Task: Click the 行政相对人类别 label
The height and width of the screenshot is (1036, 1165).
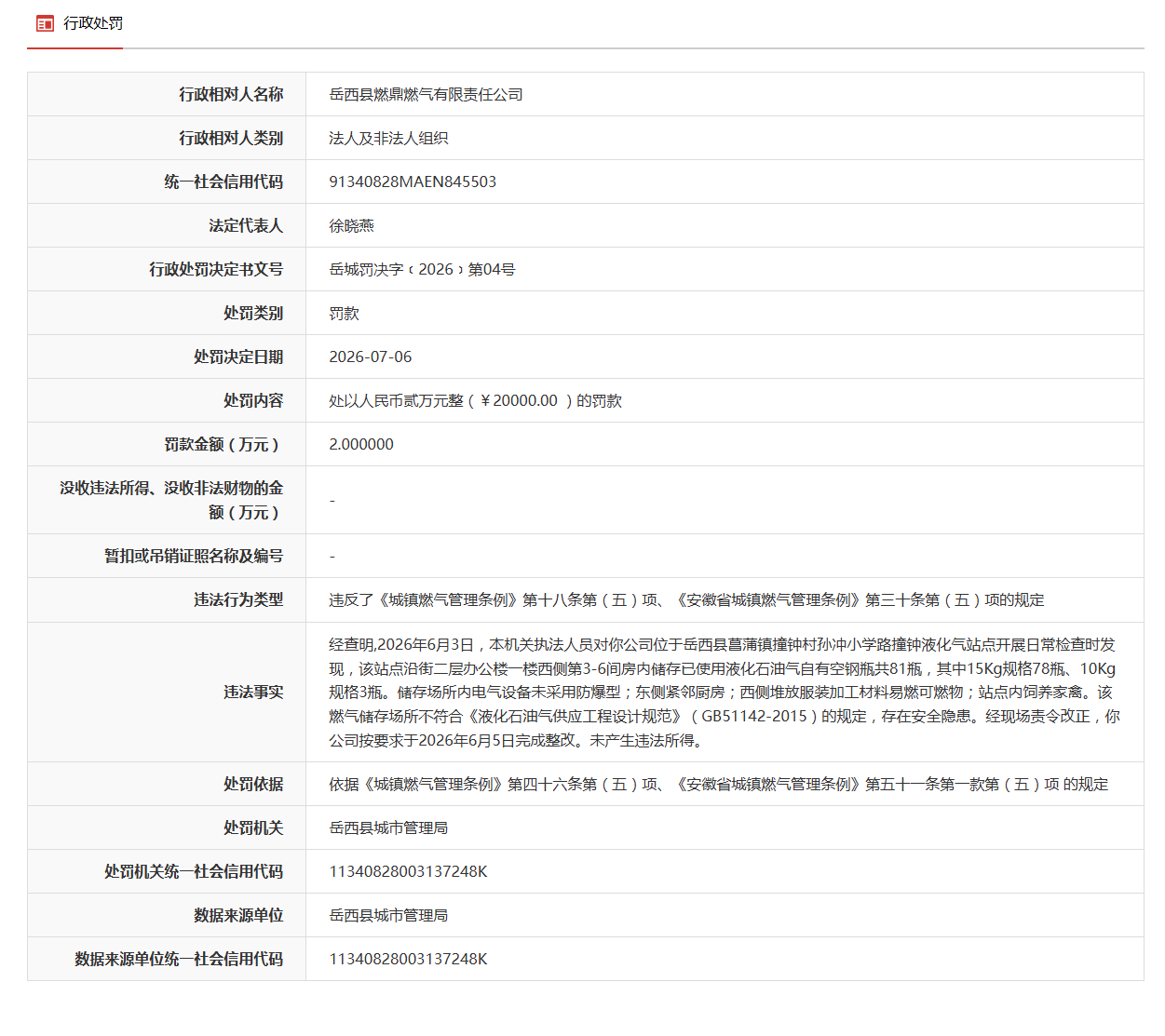Action: (x=231, y=138)
